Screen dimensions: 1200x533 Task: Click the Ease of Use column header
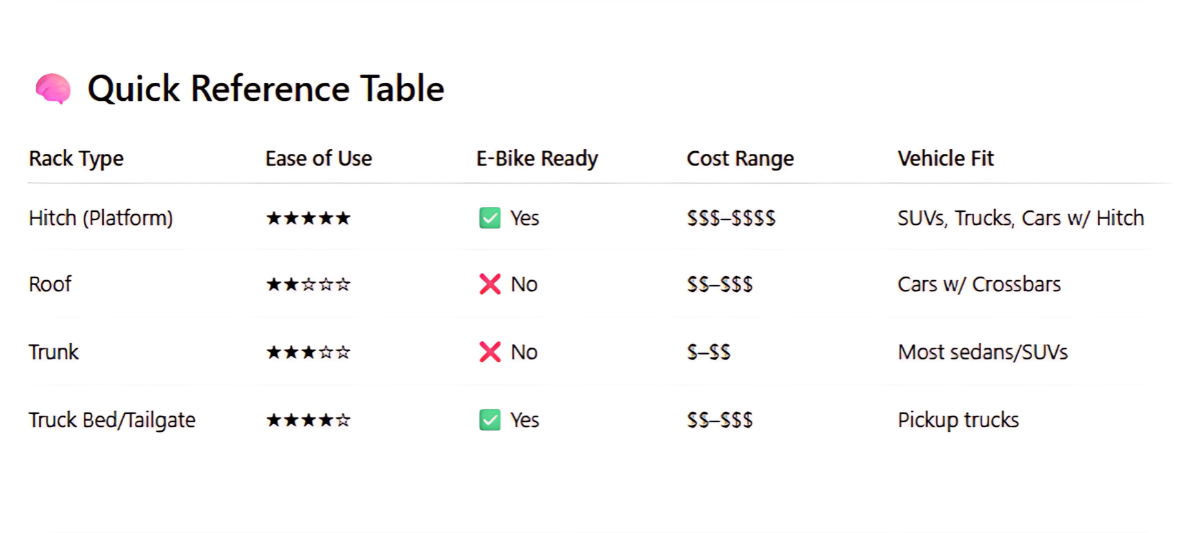(318, 158)
